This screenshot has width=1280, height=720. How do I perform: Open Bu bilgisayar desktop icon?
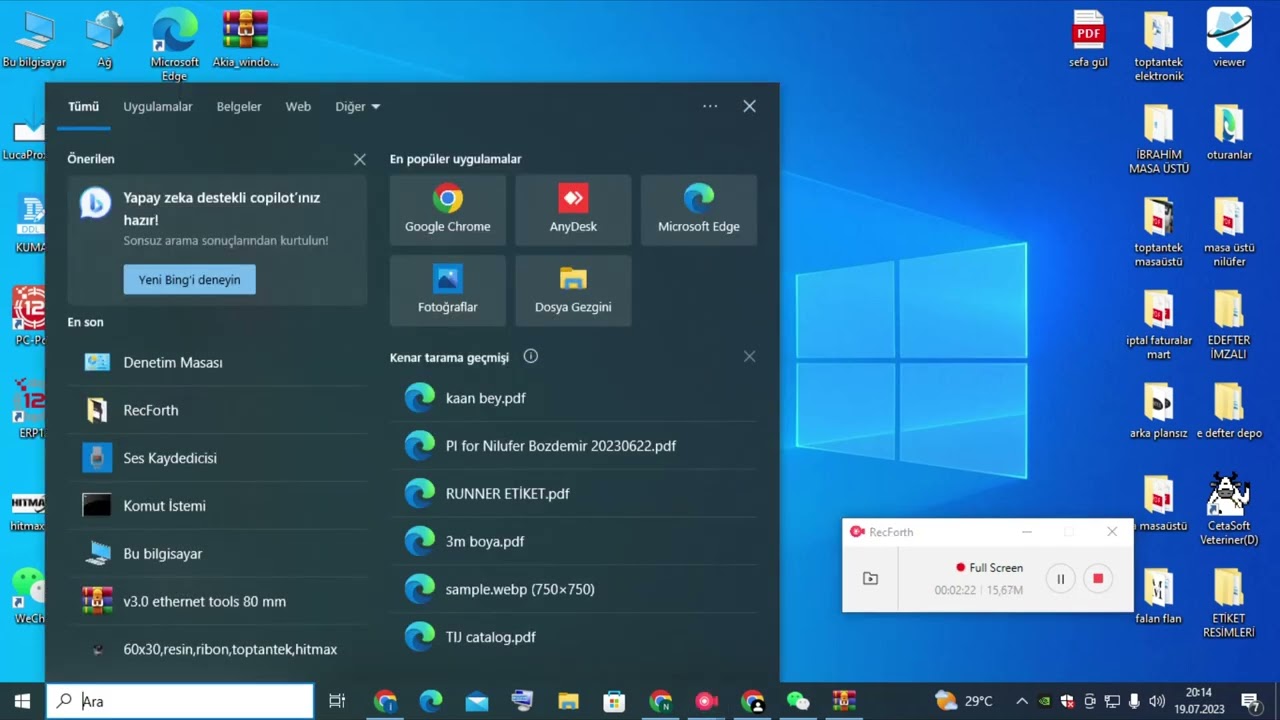[x=34, y=39]
